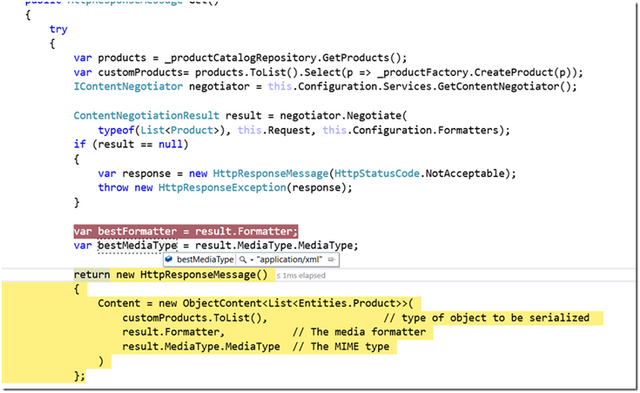Click the '≤ 1ms elapsed' PerfTip link
640x393 pixels.
(301, 275)
